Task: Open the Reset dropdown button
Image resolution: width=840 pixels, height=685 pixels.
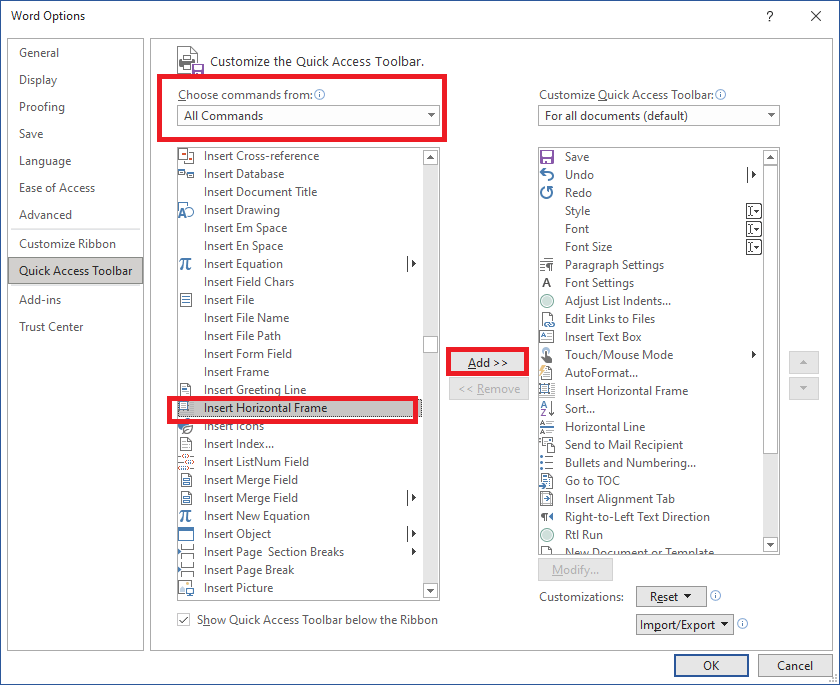Action: pos(671,597)
